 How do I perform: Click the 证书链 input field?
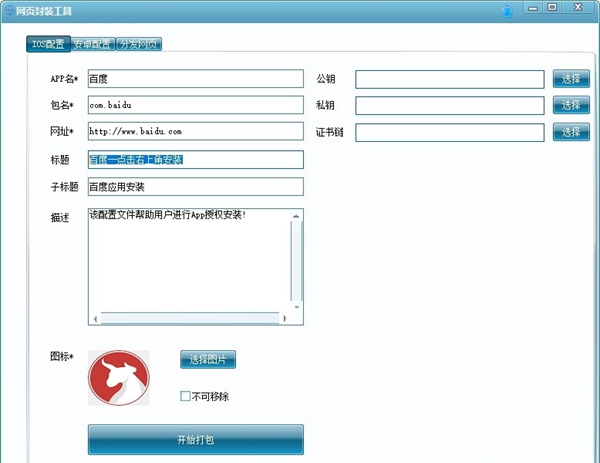450,132
